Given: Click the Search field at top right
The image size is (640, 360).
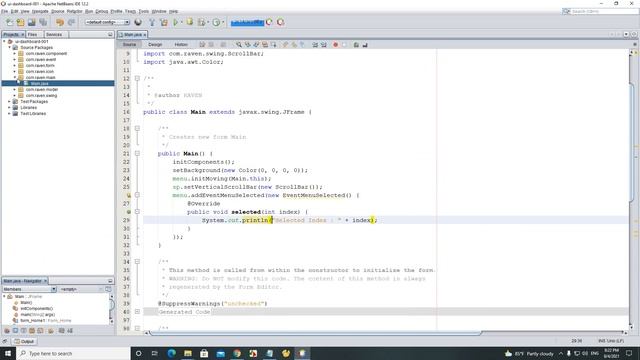Looking at the screenshot, I should pos(600,11).
